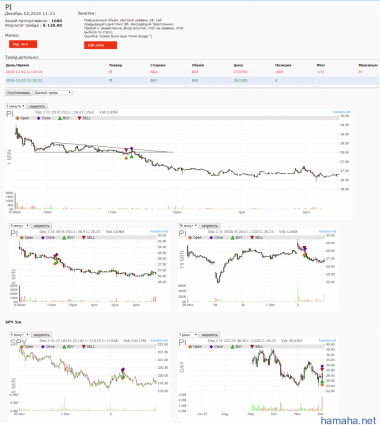Image resolution: width=380 pixels, height=425 pixels.
Task: Click BUY legend icon in 5-minute PI chart
Action: tap(64, 238)
